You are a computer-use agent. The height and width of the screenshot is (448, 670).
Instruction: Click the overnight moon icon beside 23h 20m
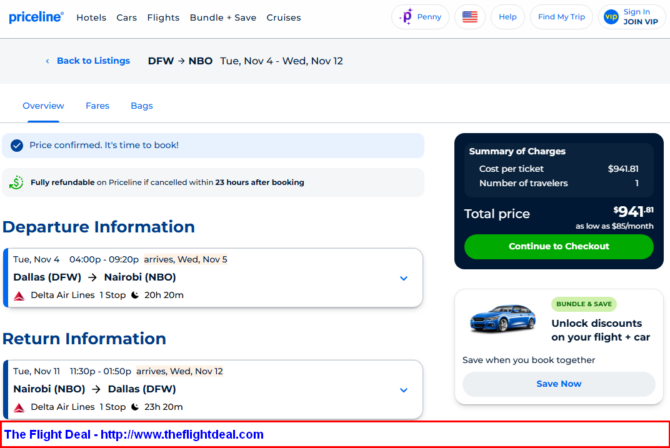pos(135,407)
